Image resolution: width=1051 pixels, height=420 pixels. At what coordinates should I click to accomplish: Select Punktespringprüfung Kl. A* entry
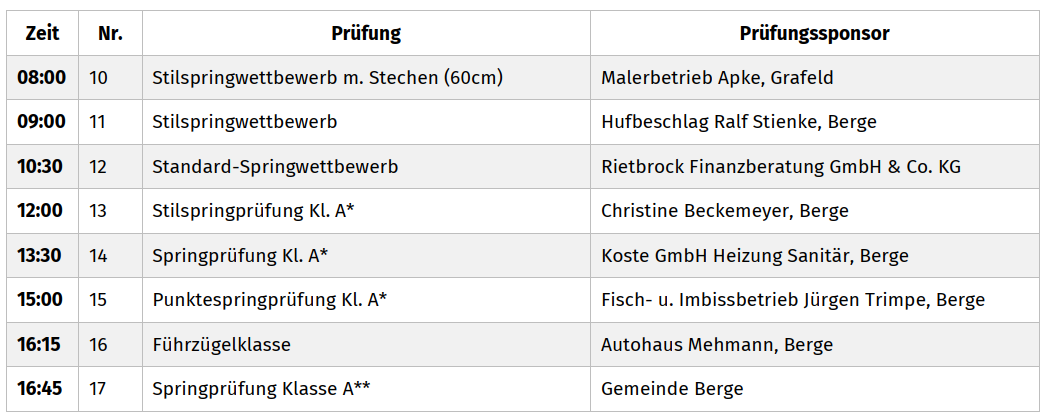click(x=269, y=299)
